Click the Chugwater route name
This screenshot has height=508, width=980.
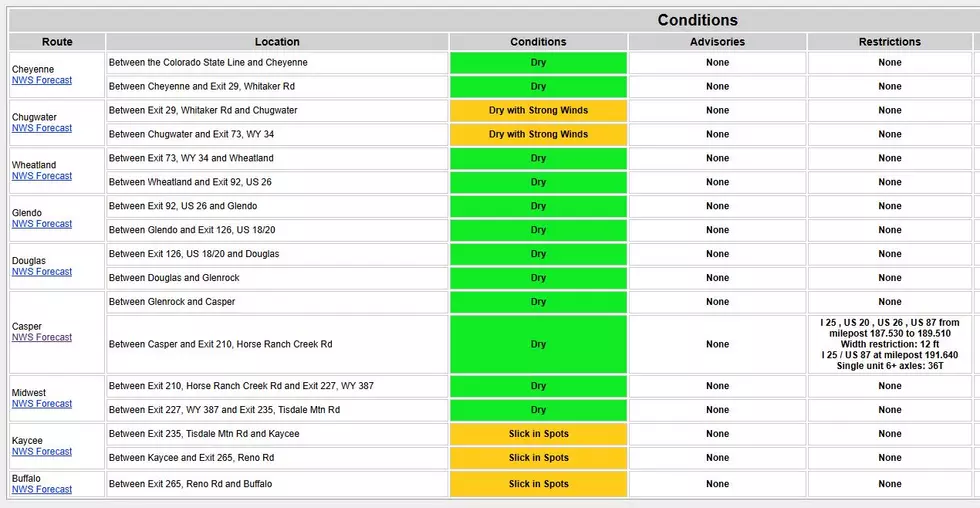34,117
